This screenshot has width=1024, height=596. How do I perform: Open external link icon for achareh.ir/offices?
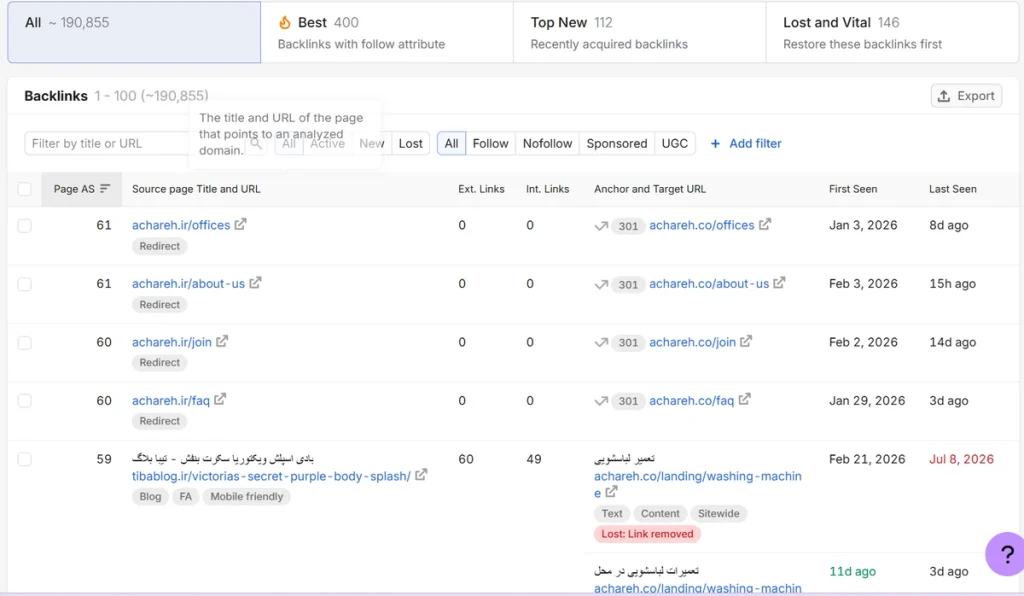[240, 224]
